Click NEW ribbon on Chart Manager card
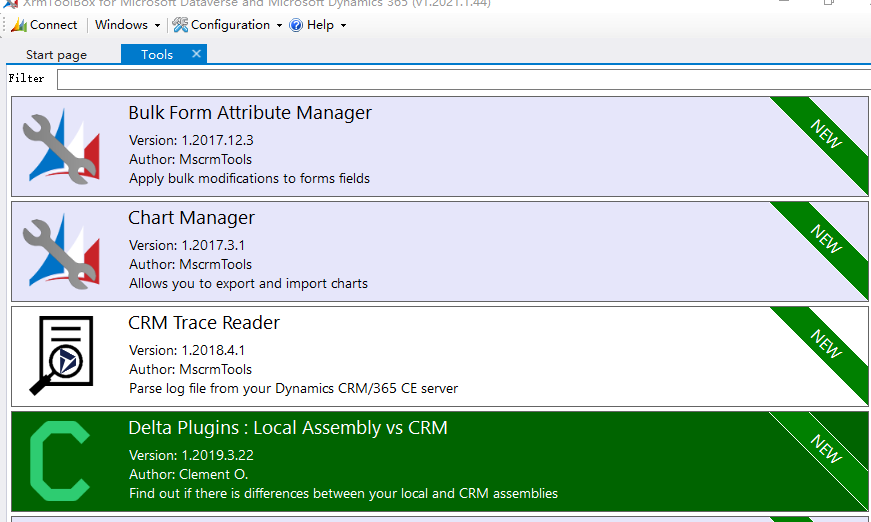Screen dimensions: 871x522 coord(826,239)
